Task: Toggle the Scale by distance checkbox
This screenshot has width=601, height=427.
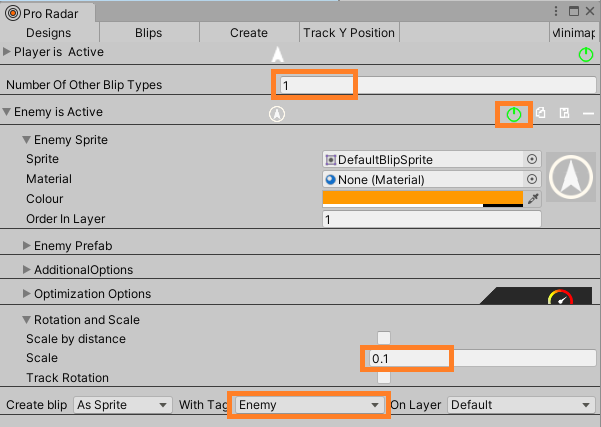Action: [384, 338]
